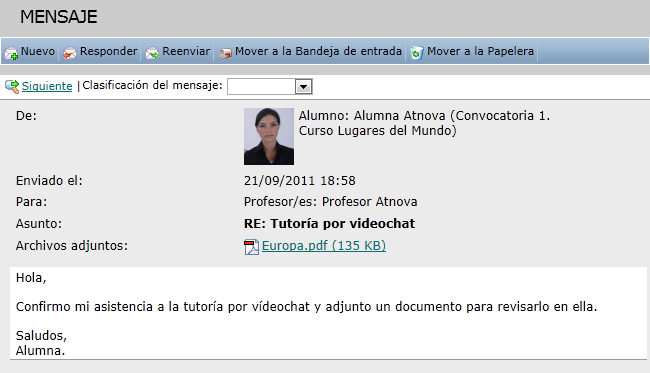This screenshot has height=373, width=650.
Task: Click 'Curso Lugares del Mundo)' text
Action: click(378, 131)
